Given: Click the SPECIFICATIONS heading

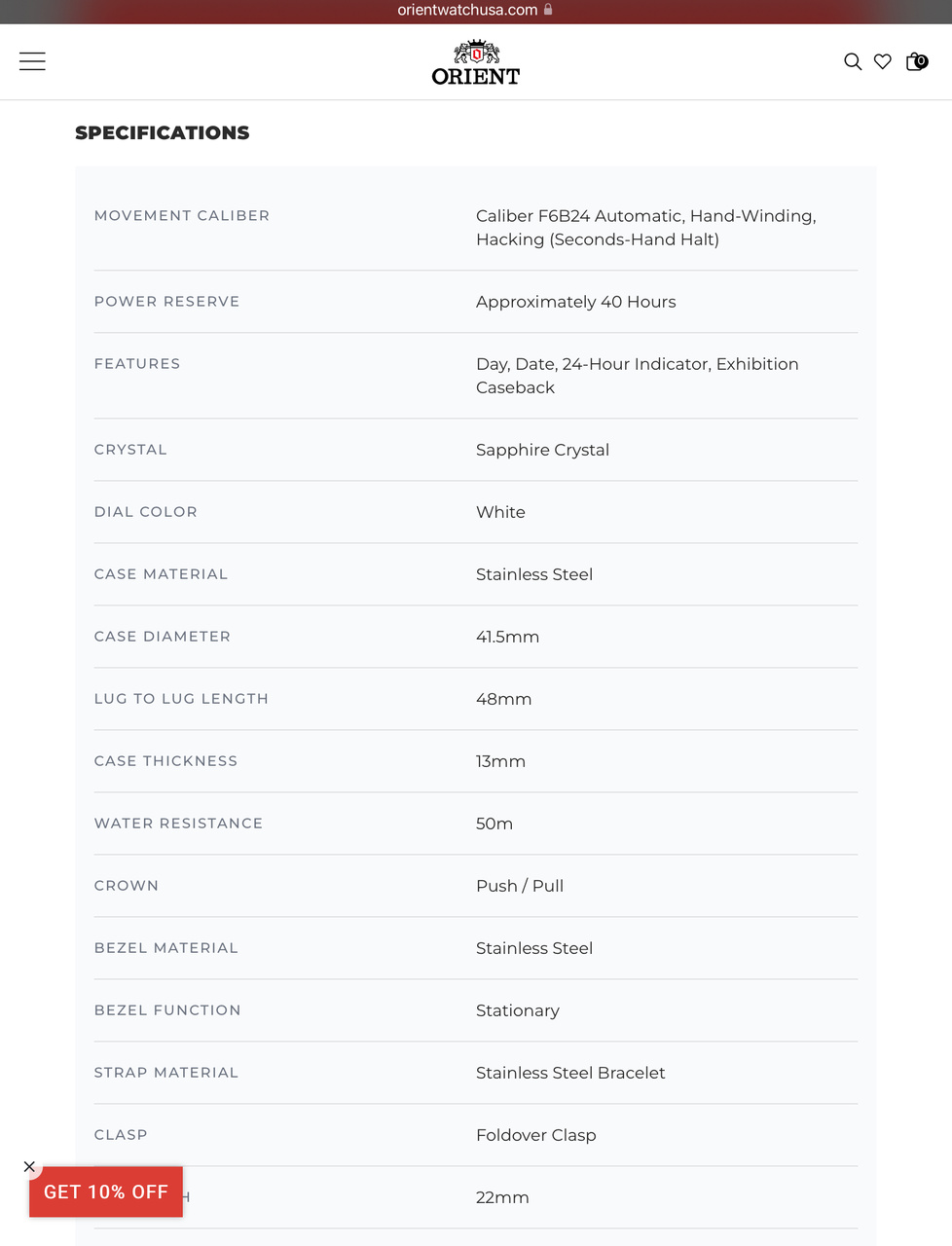Looking at the screenshot, I should [x=163, y=133].
